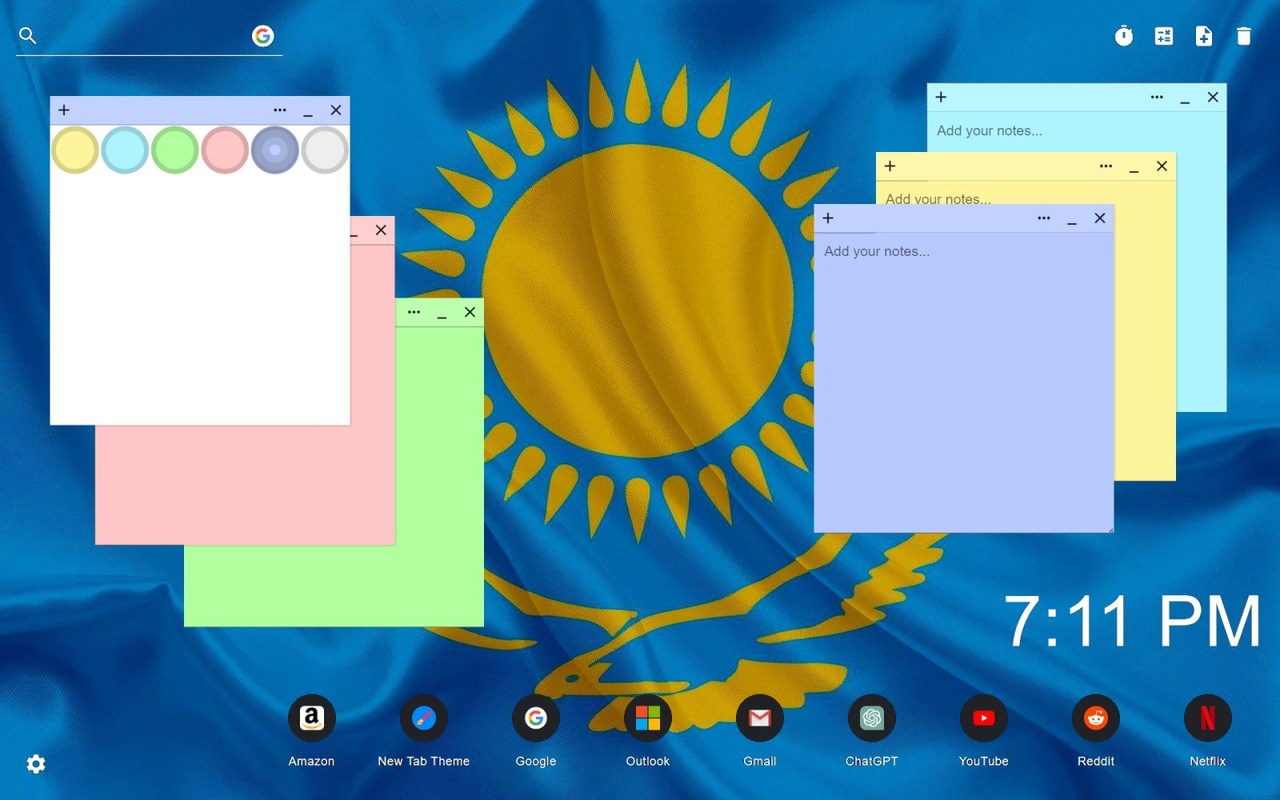
Task: Open the three-dots menu on the purple note
Action: point(1044,218)
